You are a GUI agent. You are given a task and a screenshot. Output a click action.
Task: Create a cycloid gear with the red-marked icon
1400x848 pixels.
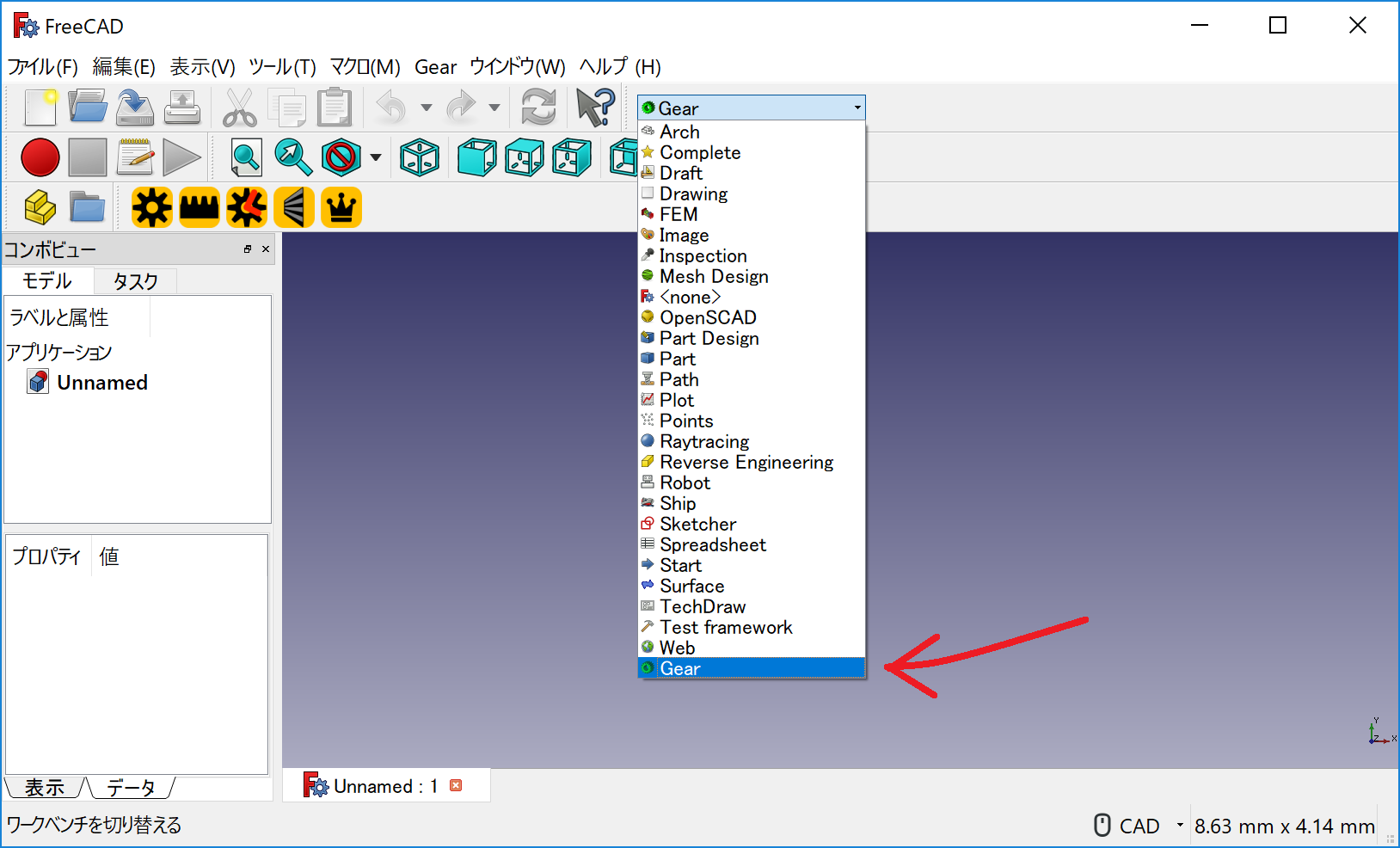[247, 207]
